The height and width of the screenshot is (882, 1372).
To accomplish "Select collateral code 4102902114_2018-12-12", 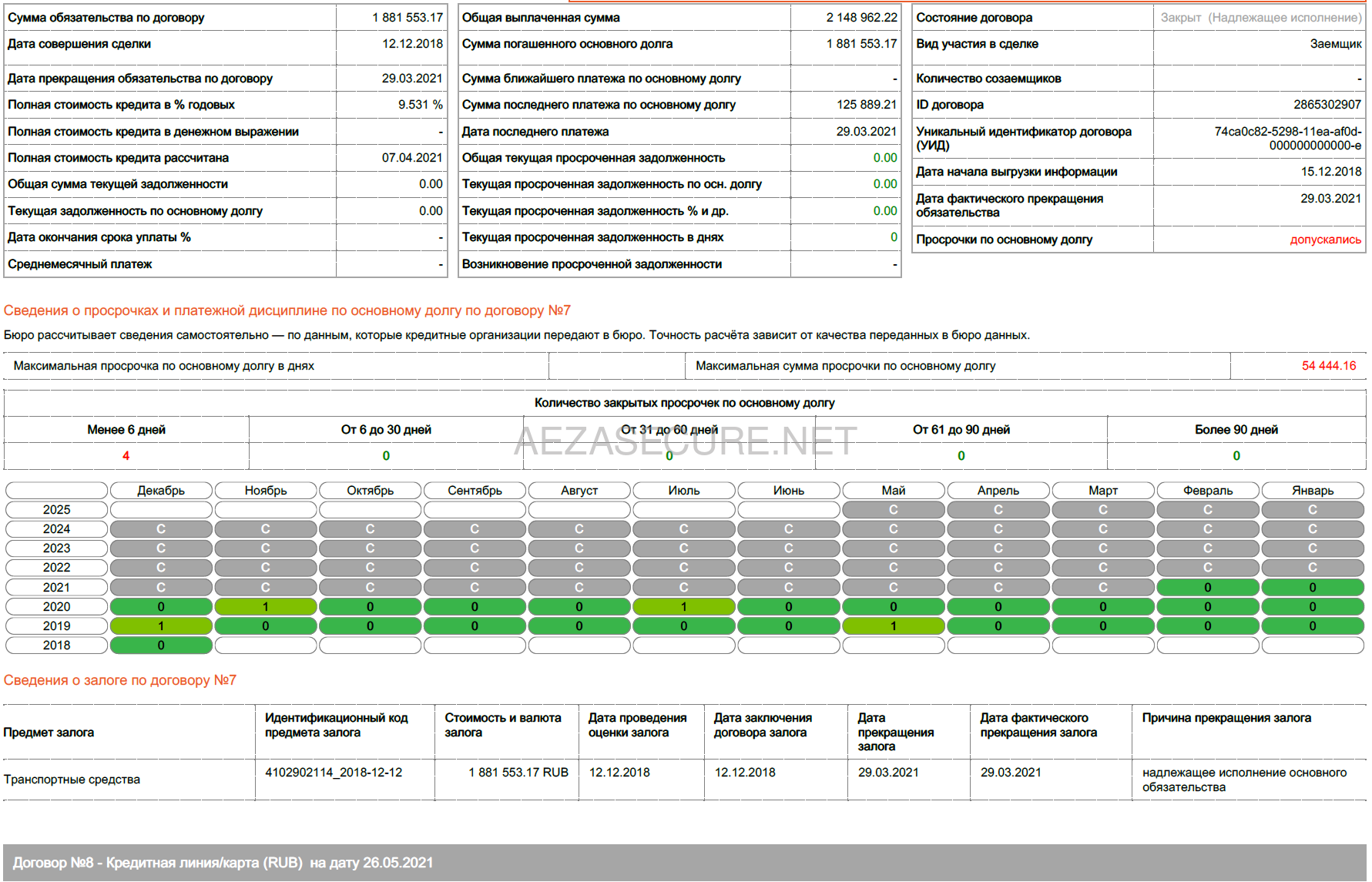I will coord(334,773).
